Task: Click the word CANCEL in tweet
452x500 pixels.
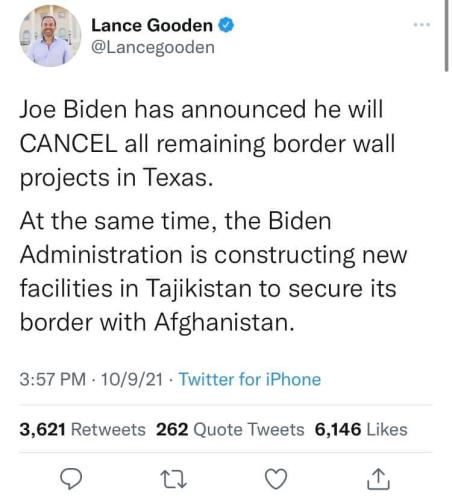Action: tap(68, 144)
